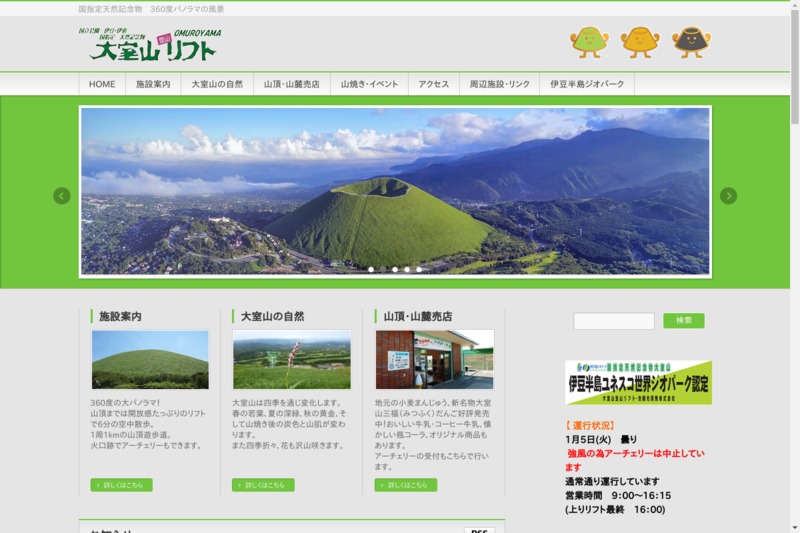Select the last slideshow pagination dot
This screenshot has width=800, height=533.
pos(419,269)
